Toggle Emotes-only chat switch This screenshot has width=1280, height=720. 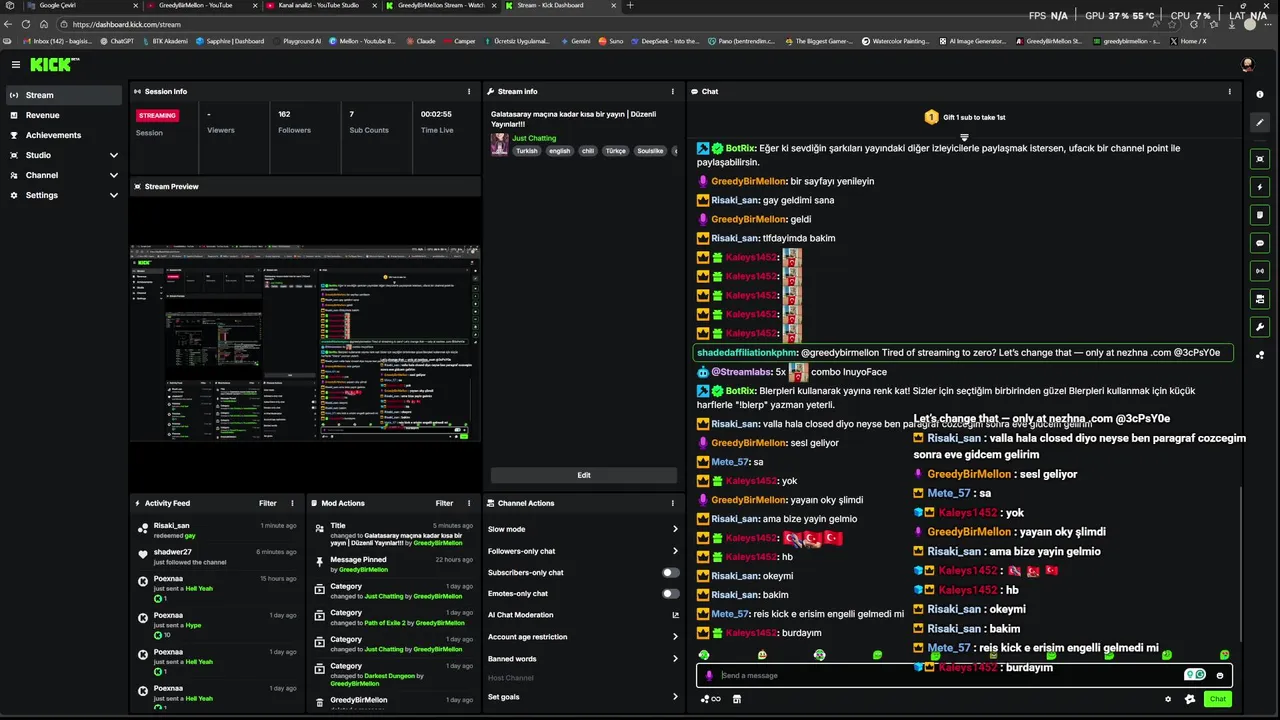point(670,594)
